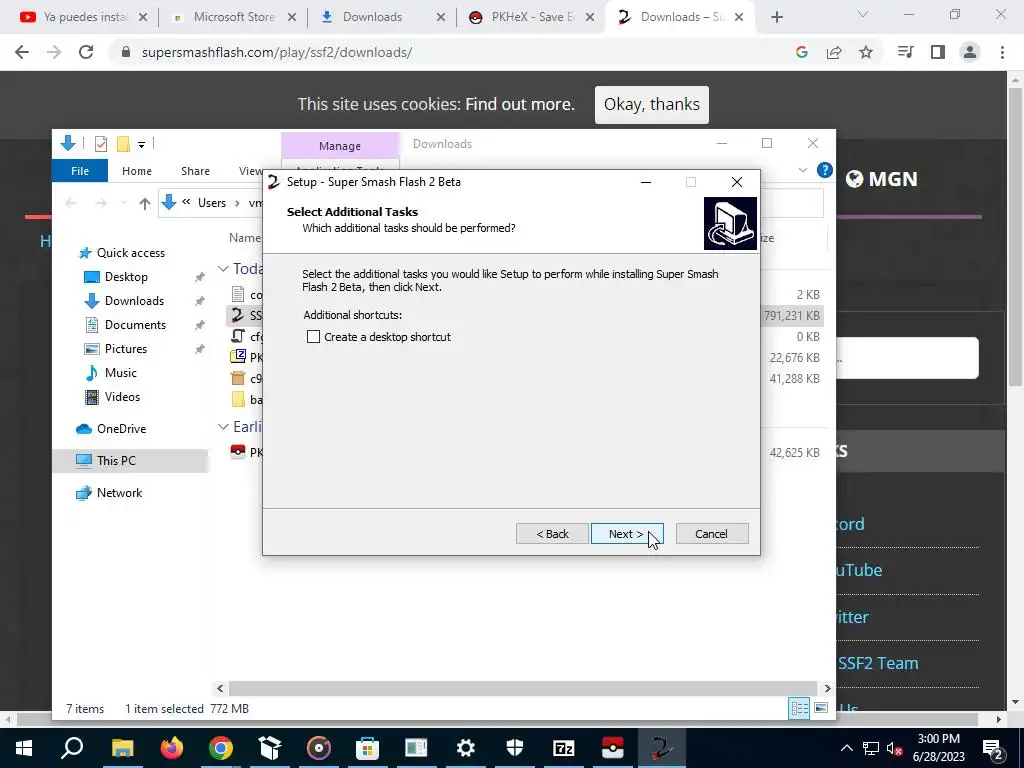Go up one folder level in Explorer
The width and height of the screenshot is (1024, 768).
tap(144, 203)
